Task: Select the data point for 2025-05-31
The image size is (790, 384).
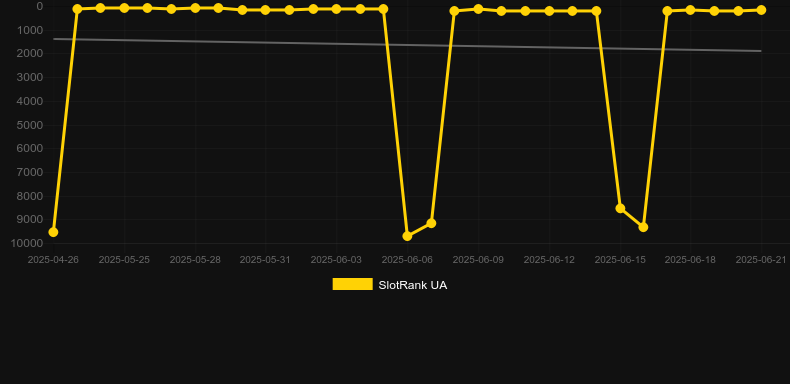Action: coord(266,10)
